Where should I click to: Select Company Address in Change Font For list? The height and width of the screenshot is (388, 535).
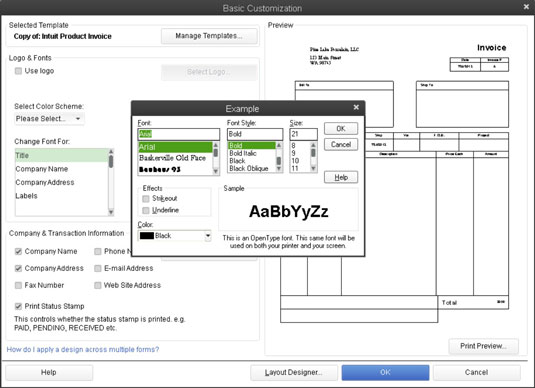point(61,183)
